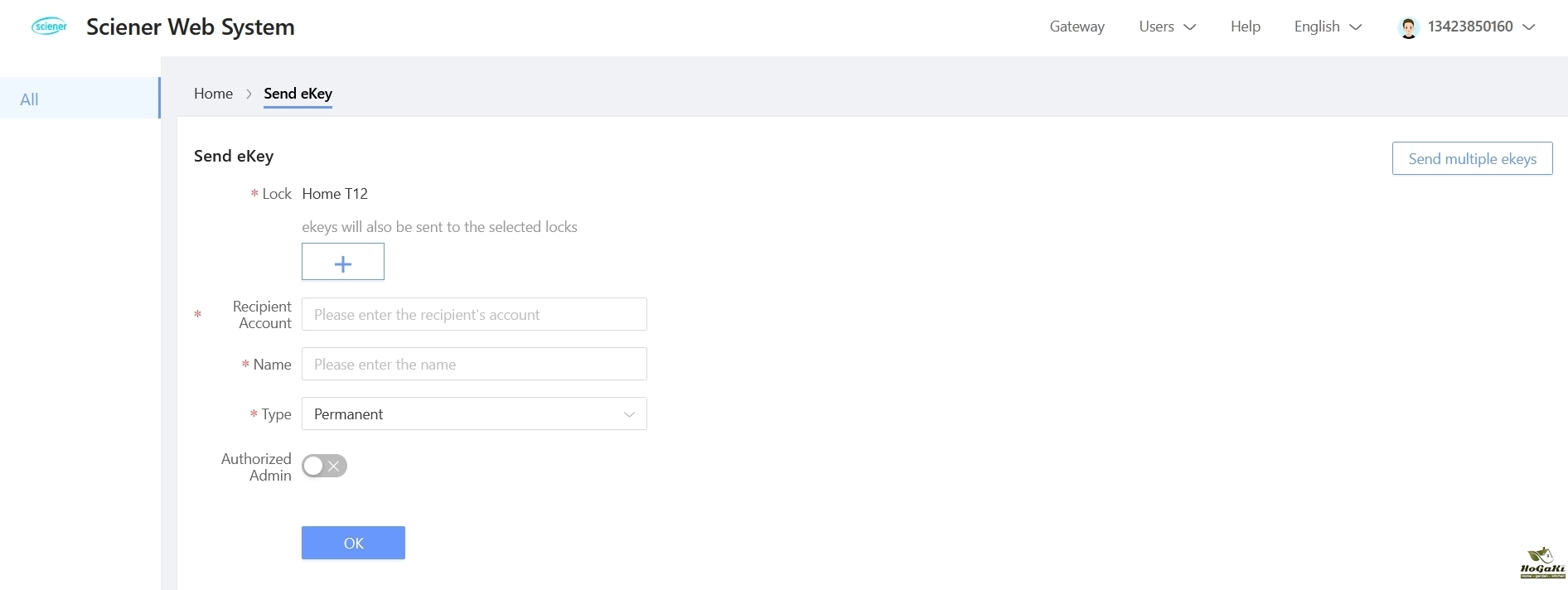The height and width of the screenshot is (590, 1568).
Task: Click the Sciener Web System title
Action: click(x=190, y=27)
